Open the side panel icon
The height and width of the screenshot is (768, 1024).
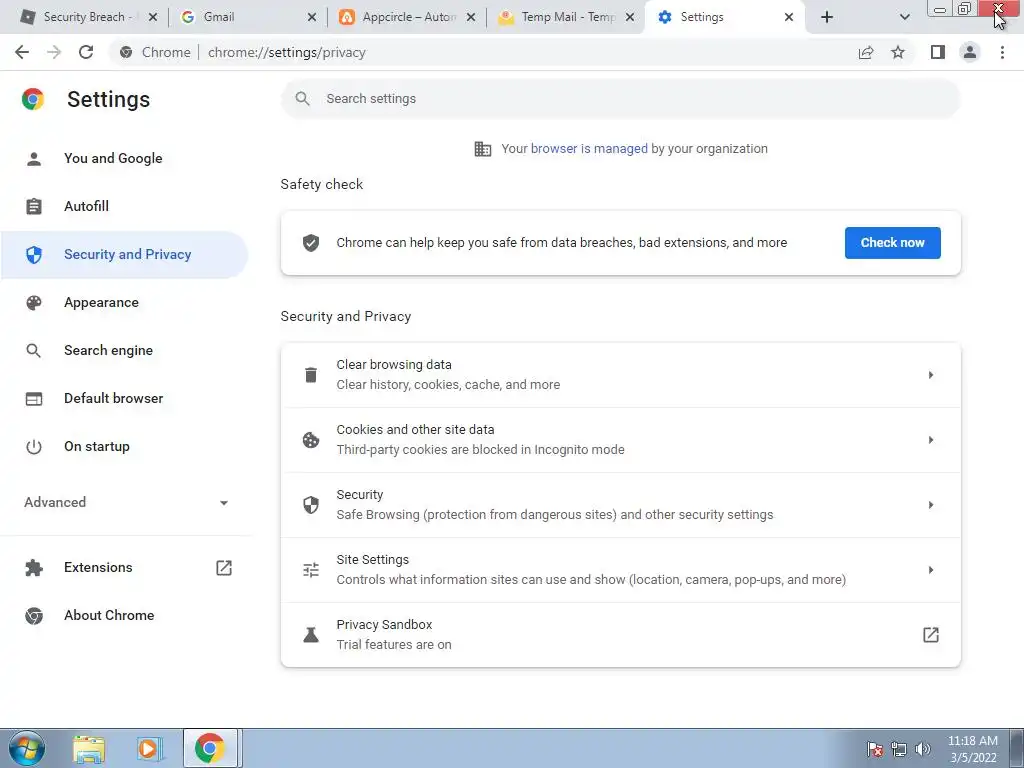coord(938,52)
